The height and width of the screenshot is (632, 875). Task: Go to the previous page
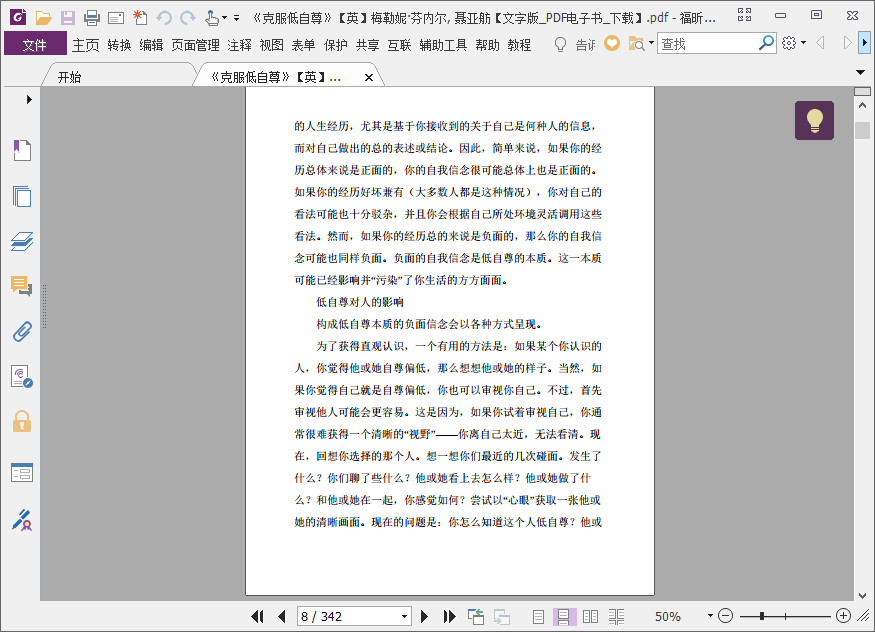282,616
